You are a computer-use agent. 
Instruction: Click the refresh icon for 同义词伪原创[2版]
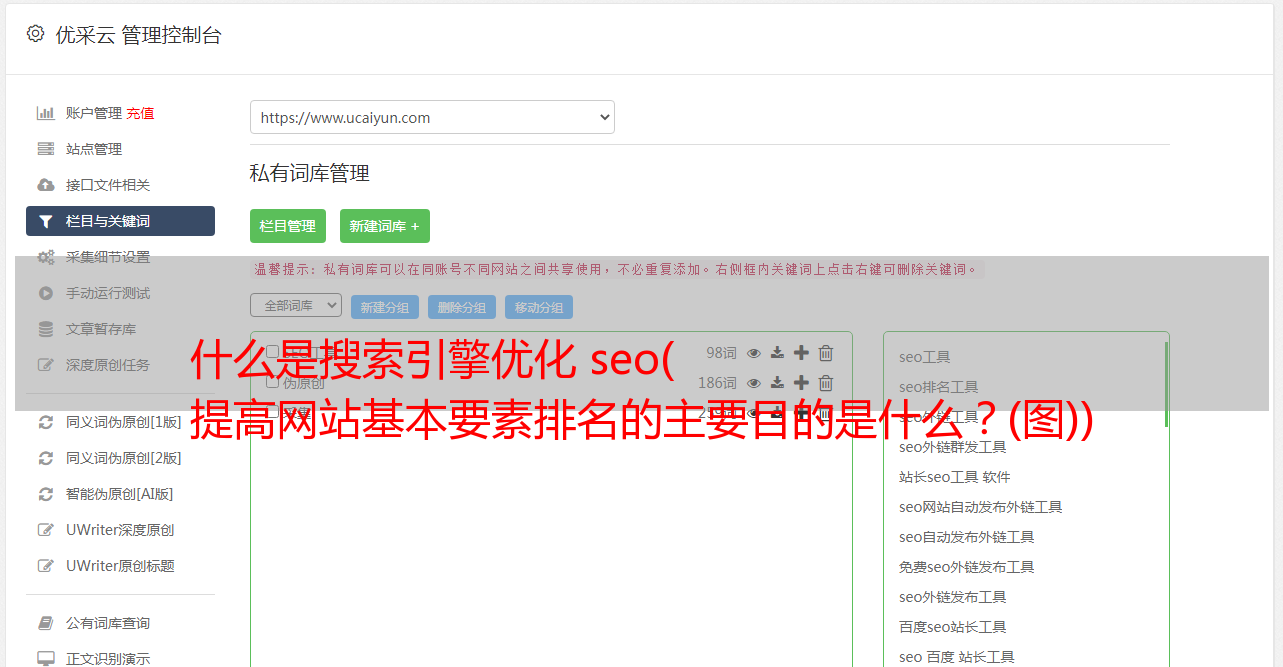(x=46, y=458)
